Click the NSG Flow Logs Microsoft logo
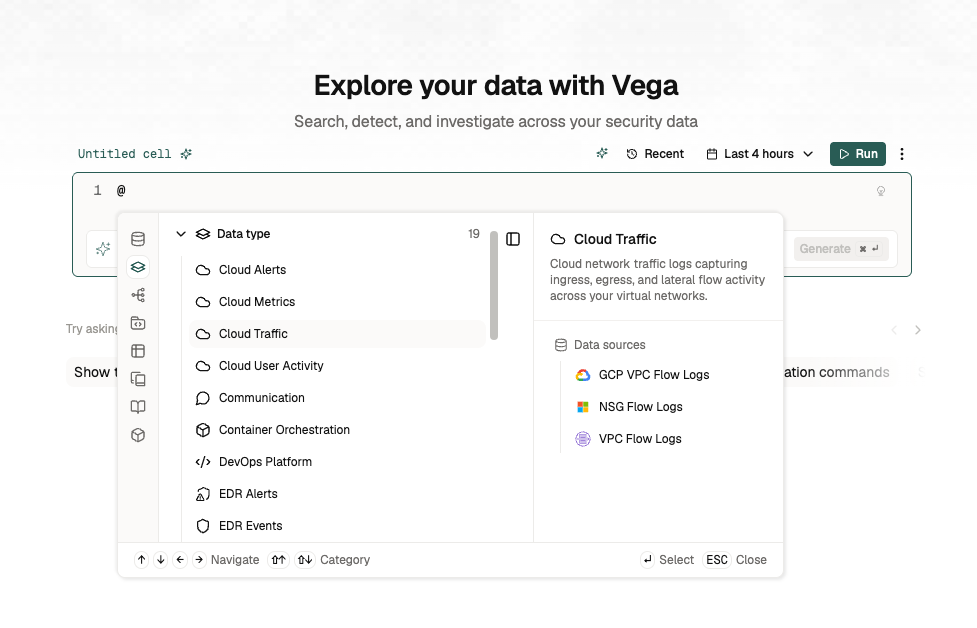The image size is (977, 628). 583,407
